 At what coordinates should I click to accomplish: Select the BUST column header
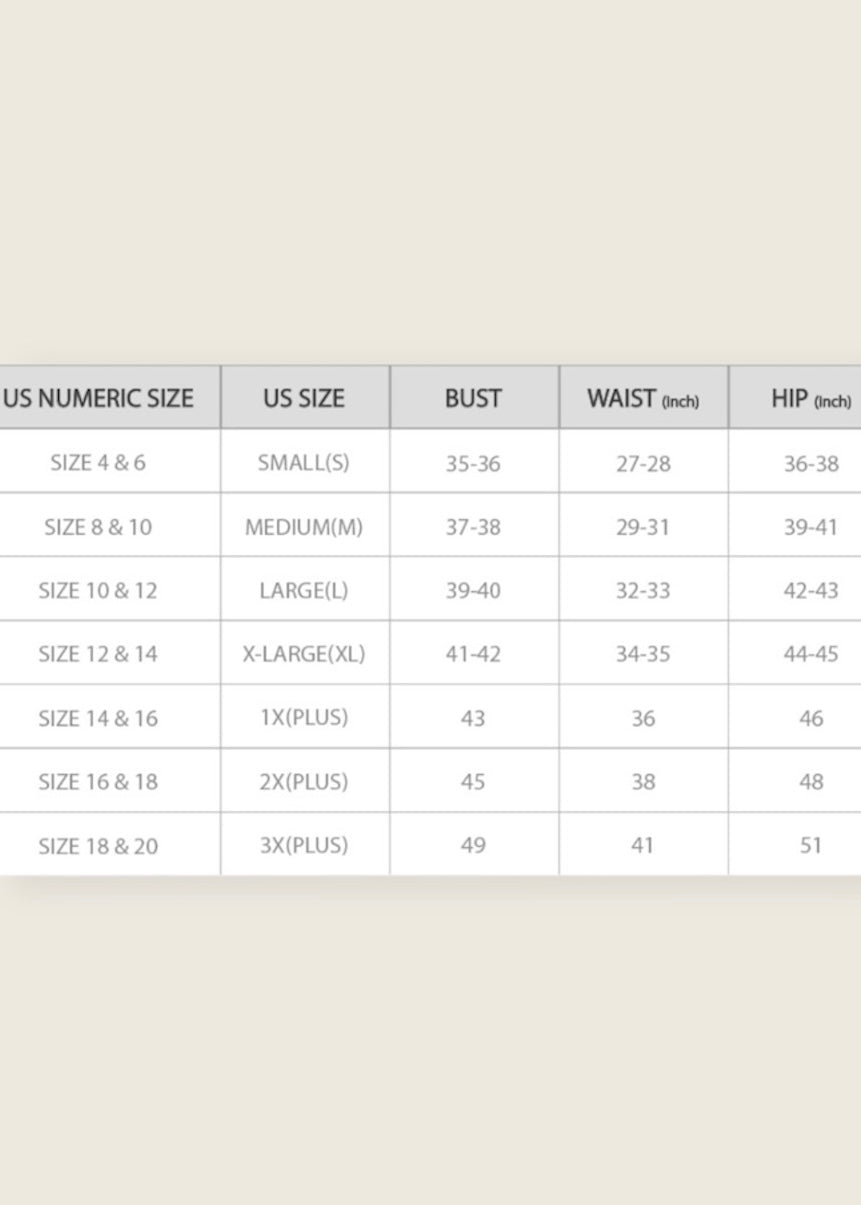473,398
